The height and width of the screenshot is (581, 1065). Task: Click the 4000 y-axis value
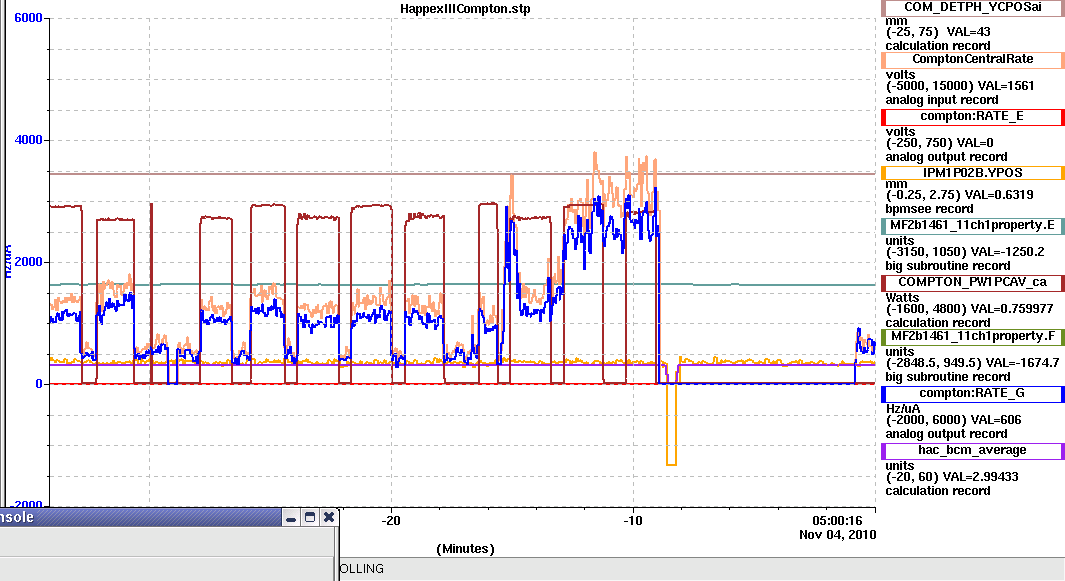tap(29, 139)
